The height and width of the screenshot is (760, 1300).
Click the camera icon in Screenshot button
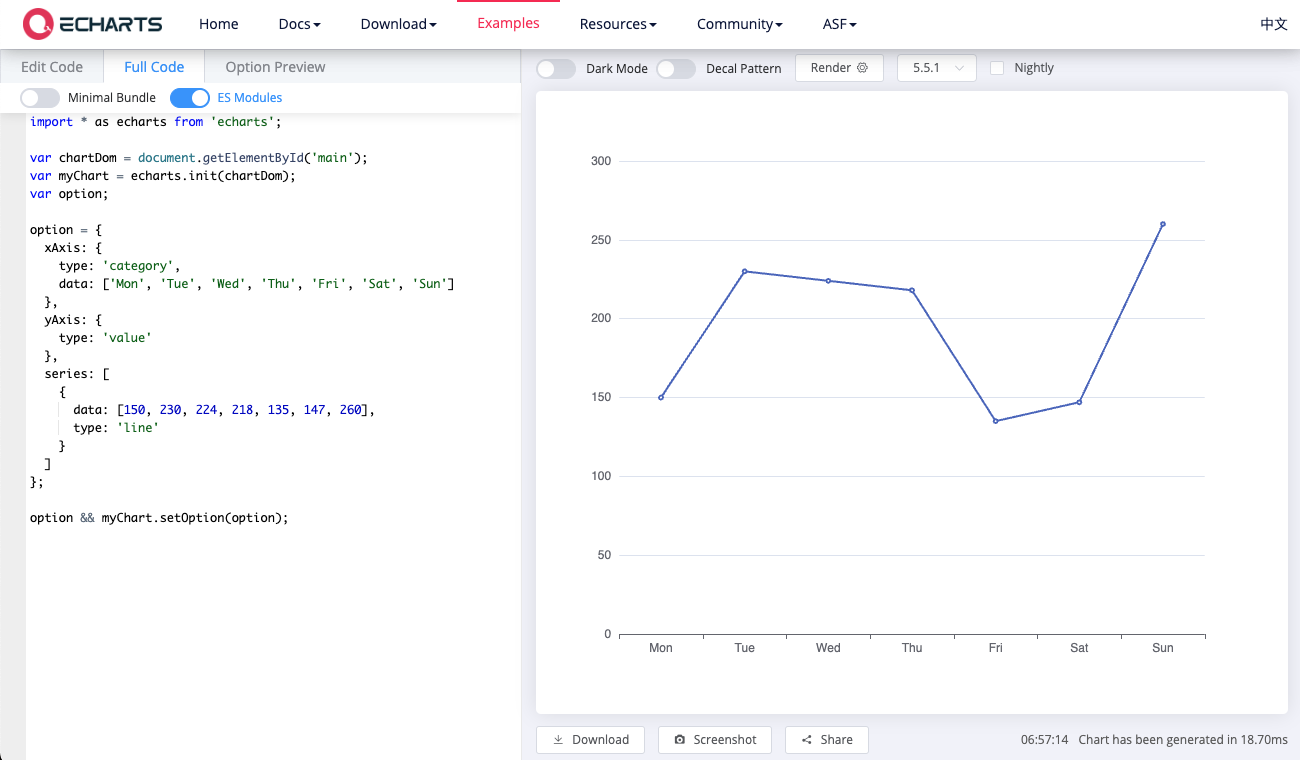pyautogui.click(x=680, y=740)
